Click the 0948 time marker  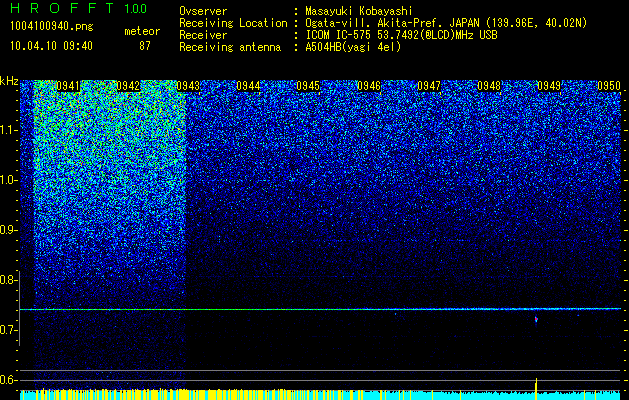pos(489,86)
